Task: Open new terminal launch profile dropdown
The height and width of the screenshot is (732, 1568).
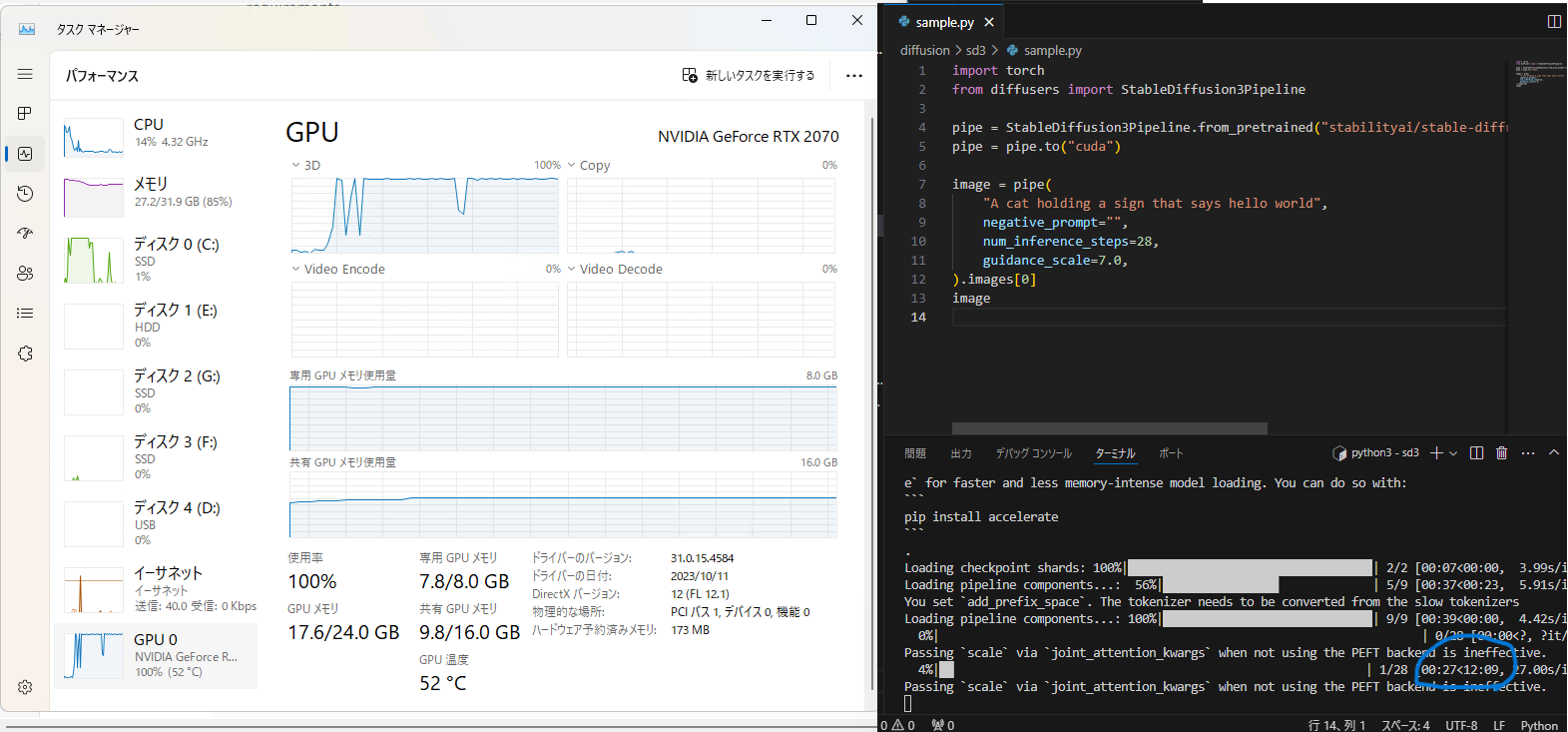Action: [1453, 453]
